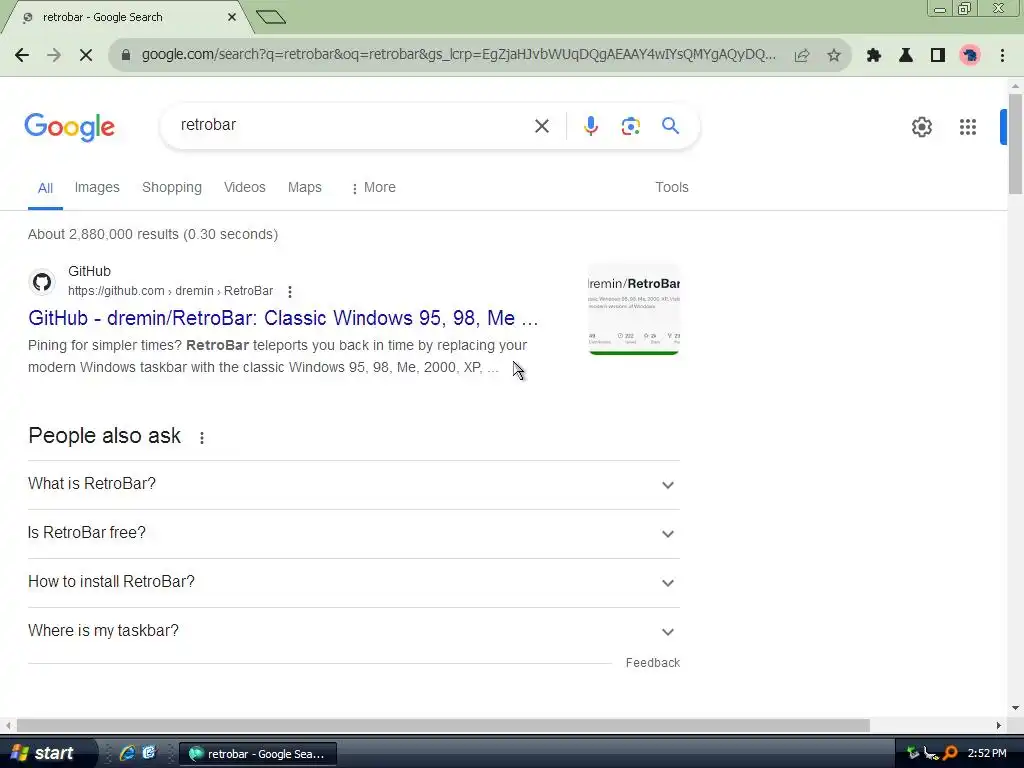The width and height of the screenshot is (1024, 768).
Task: Click the scroll down arrow
Action: [1015, 708]
